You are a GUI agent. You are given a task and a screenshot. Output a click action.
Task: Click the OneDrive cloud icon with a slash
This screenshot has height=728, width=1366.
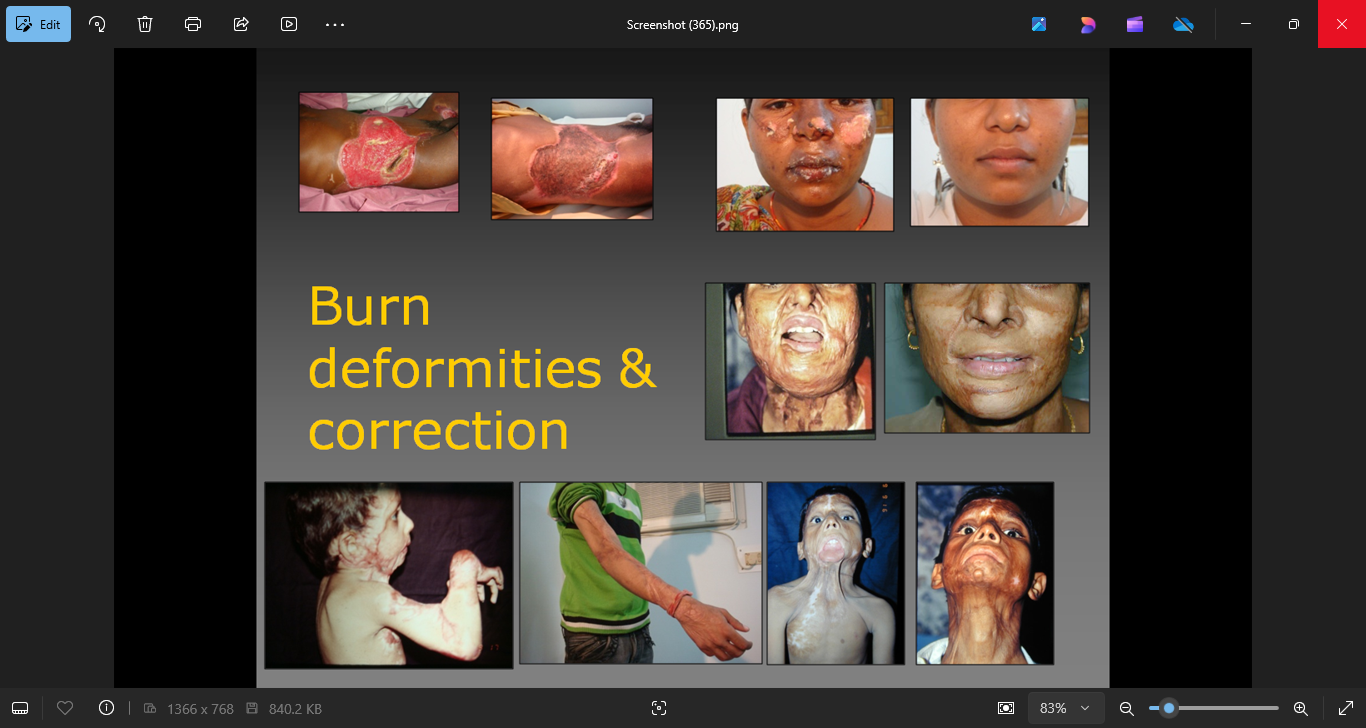[1183, 24]
